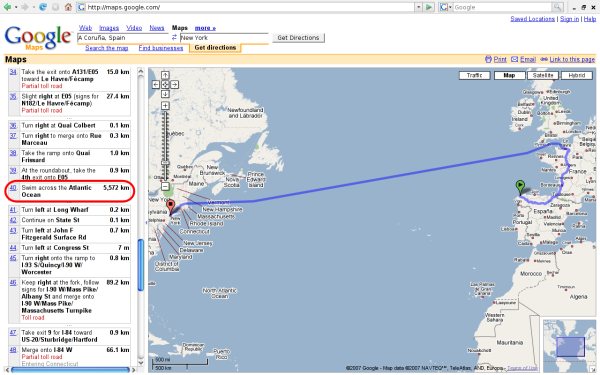Switch to Hybrid view

[x=577, y=75]
